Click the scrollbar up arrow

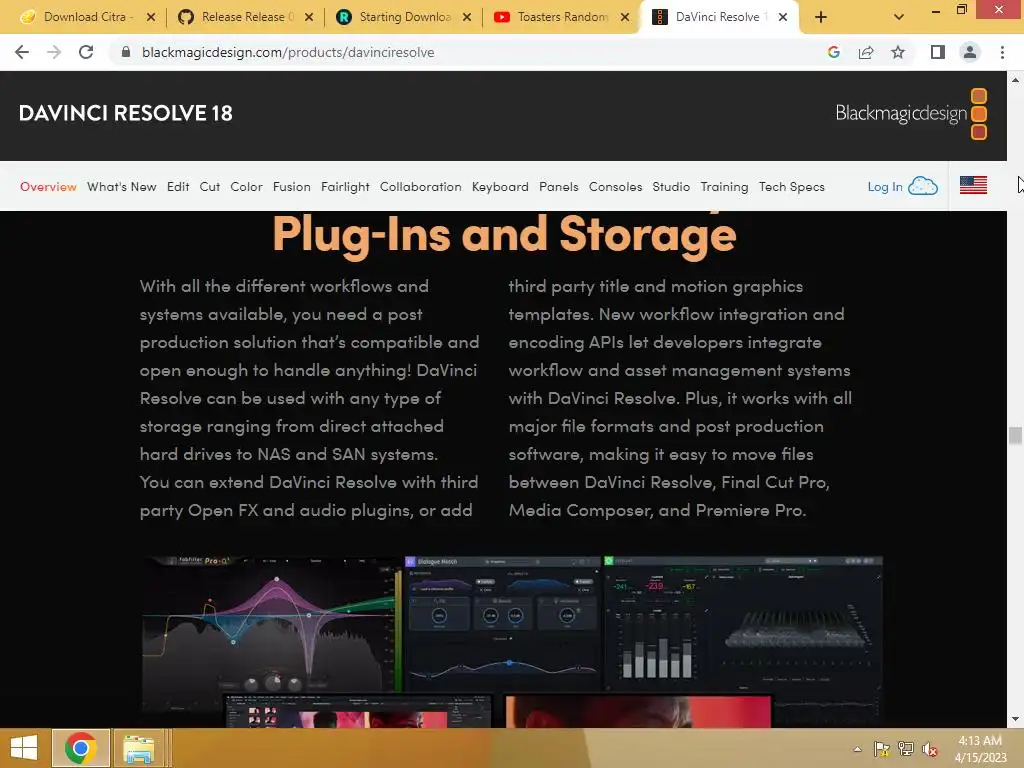[1015, 80]
